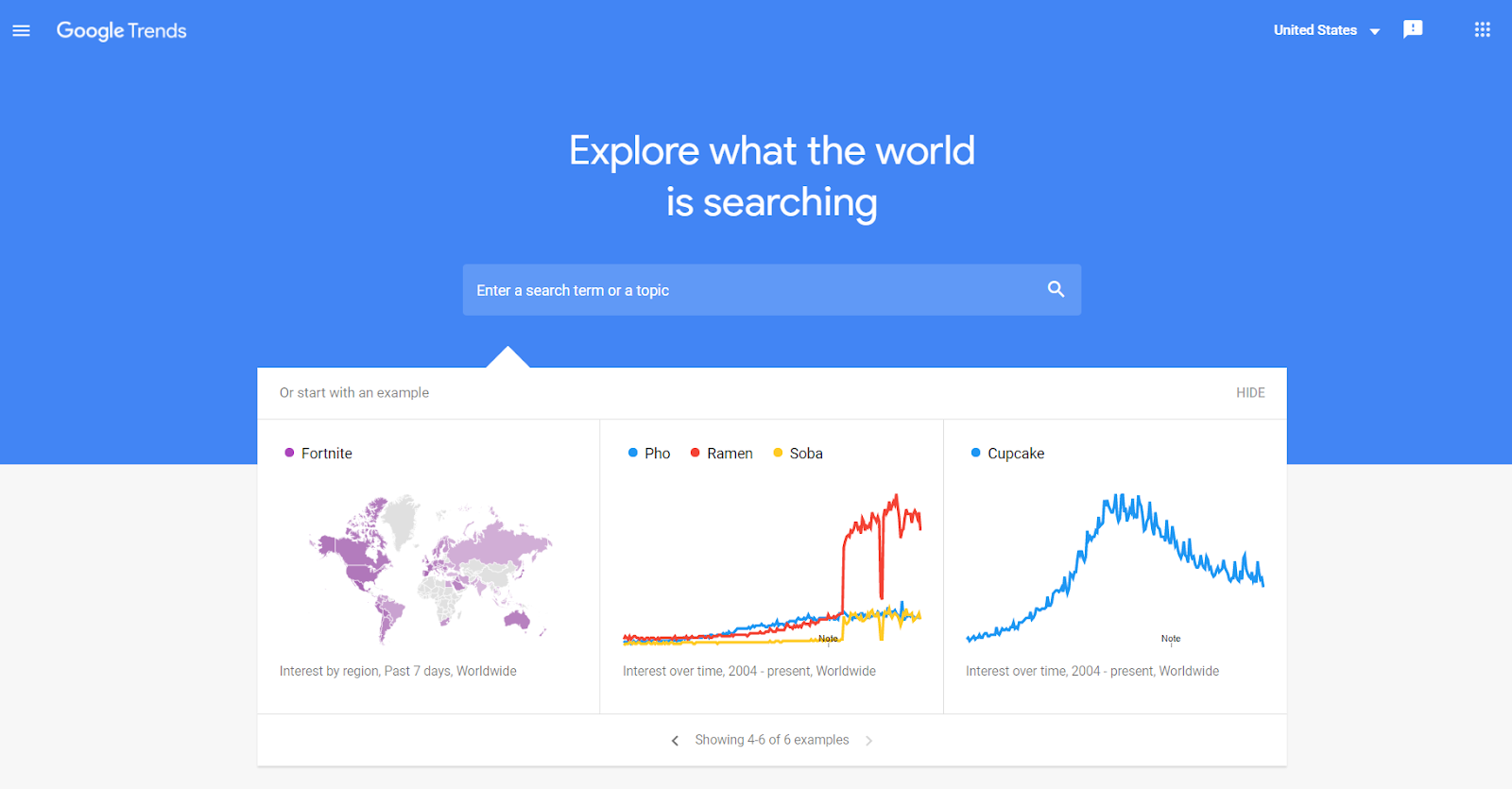Go to previous examples with left chevron
The width and height of the screenshot is (1512, 789).
click(x=675, y=740)
